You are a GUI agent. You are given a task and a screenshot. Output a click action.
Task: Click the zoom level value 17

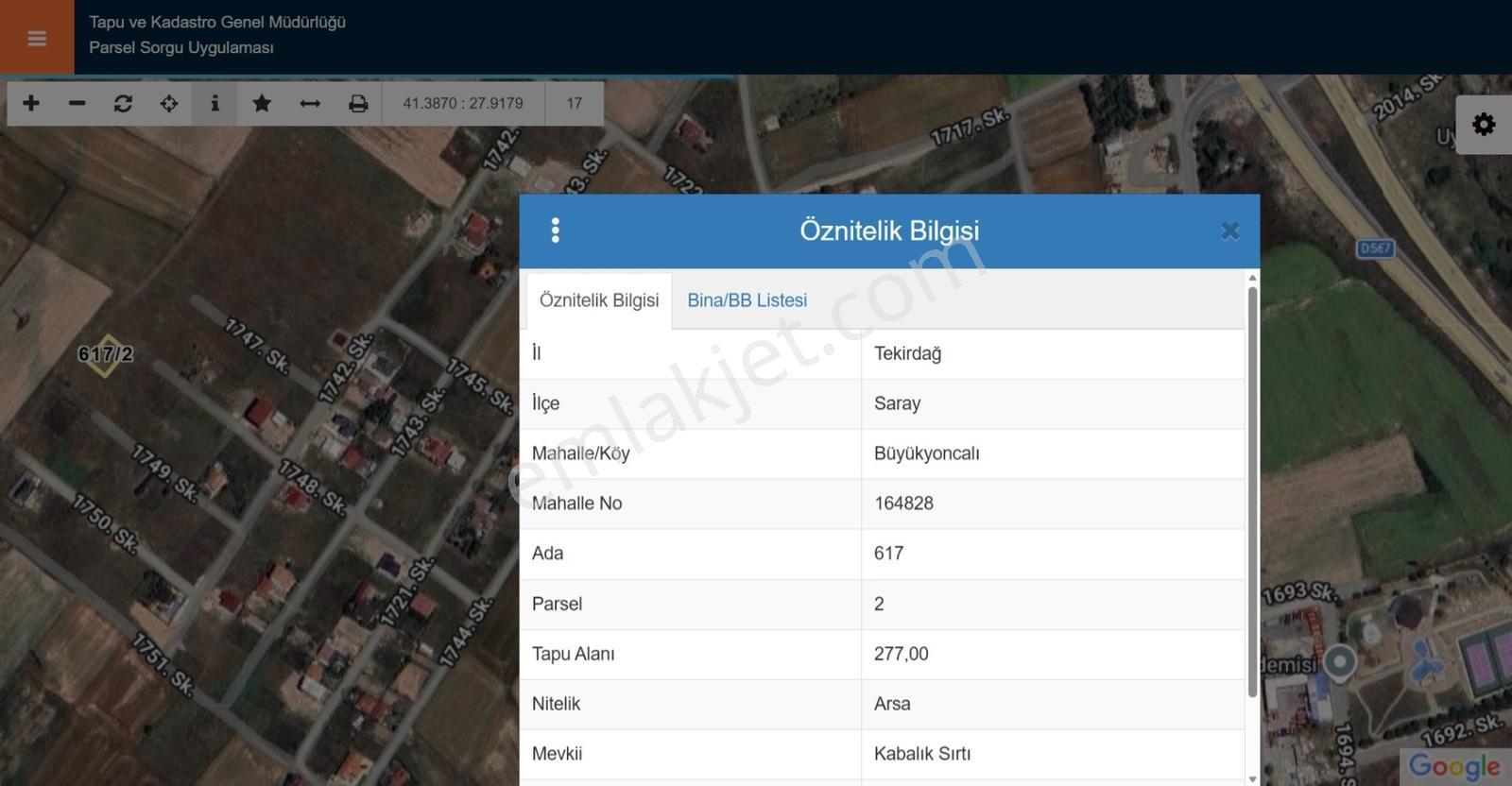[575, 103]
